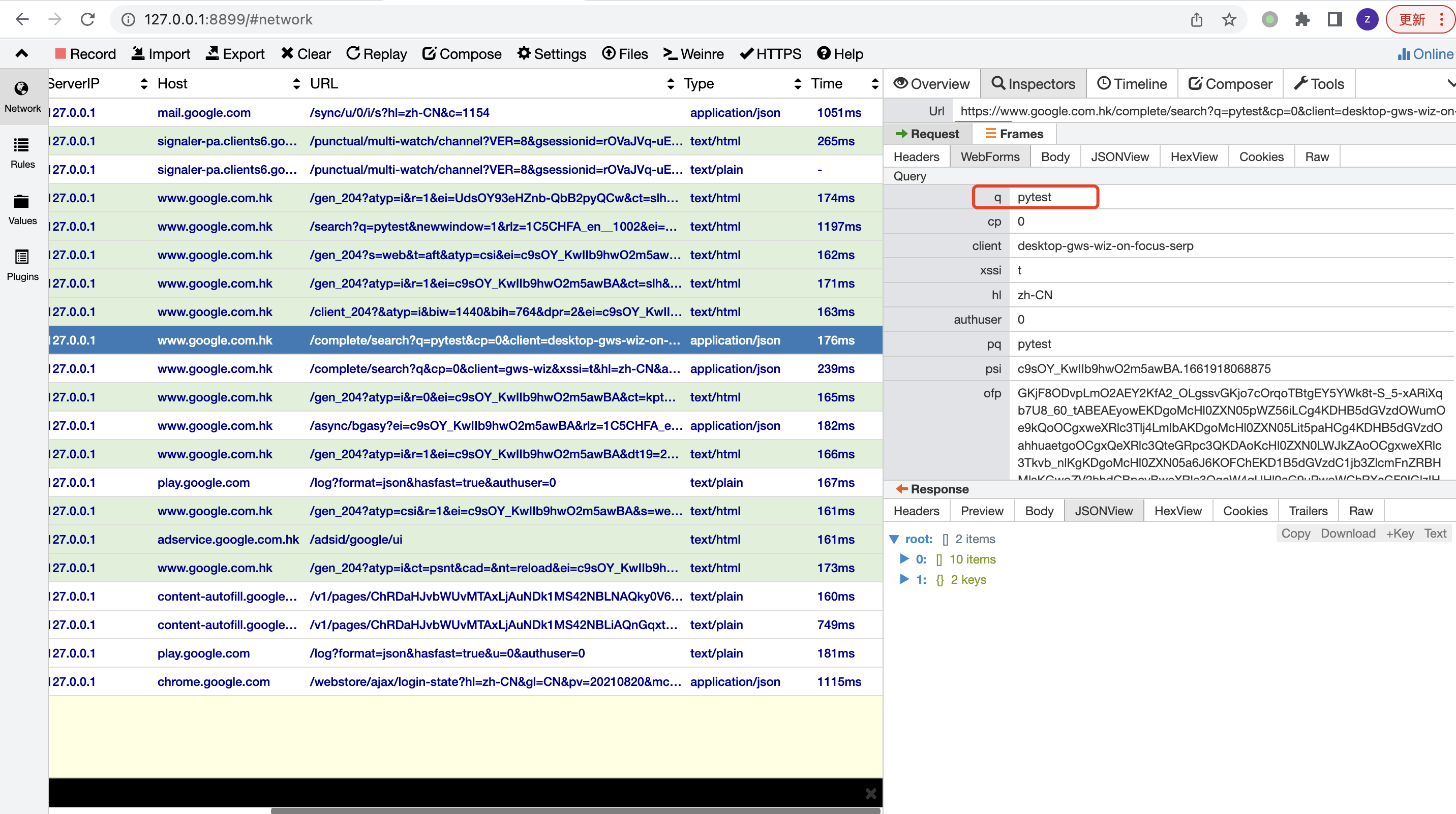Viewport: 1456px width, 814px height.
Task: Open request WebForms tab
Action: [990, 156]
